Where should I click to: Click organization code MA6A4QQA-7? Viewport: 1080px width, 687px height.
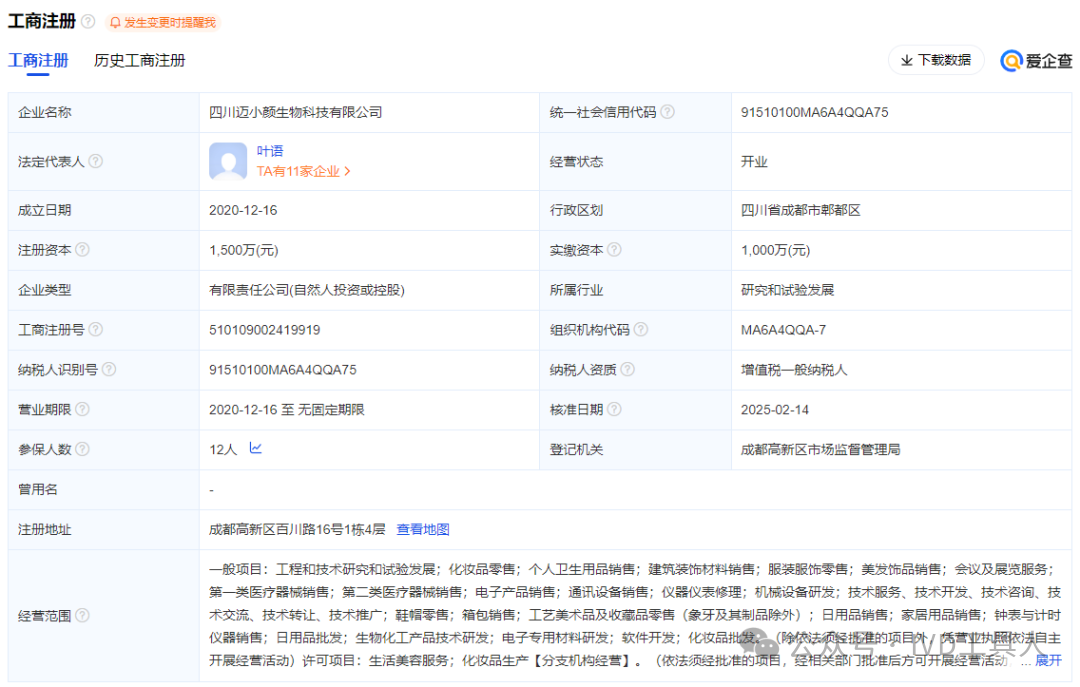(783, 330)
